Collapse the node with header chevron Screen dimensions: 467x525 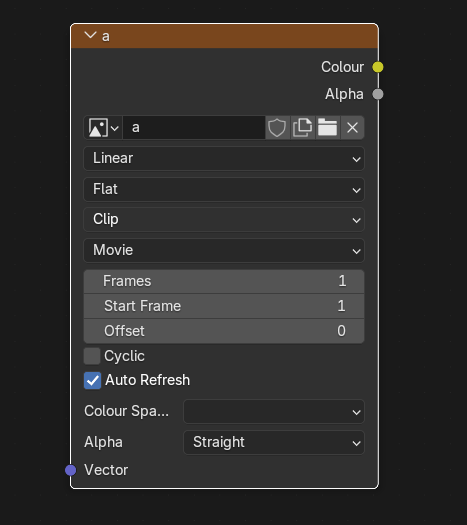(x=90, y=35)
